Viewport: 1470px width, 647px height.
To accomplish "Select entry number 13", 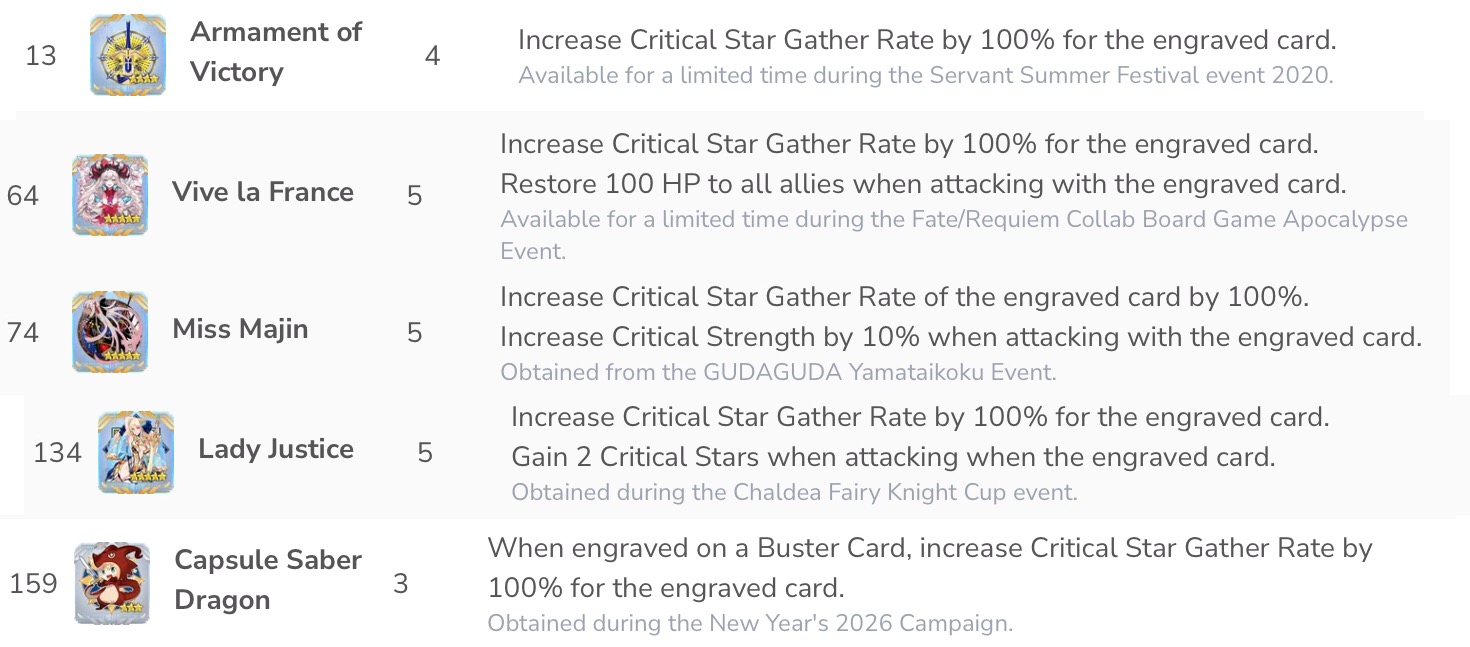I will 41,56.
